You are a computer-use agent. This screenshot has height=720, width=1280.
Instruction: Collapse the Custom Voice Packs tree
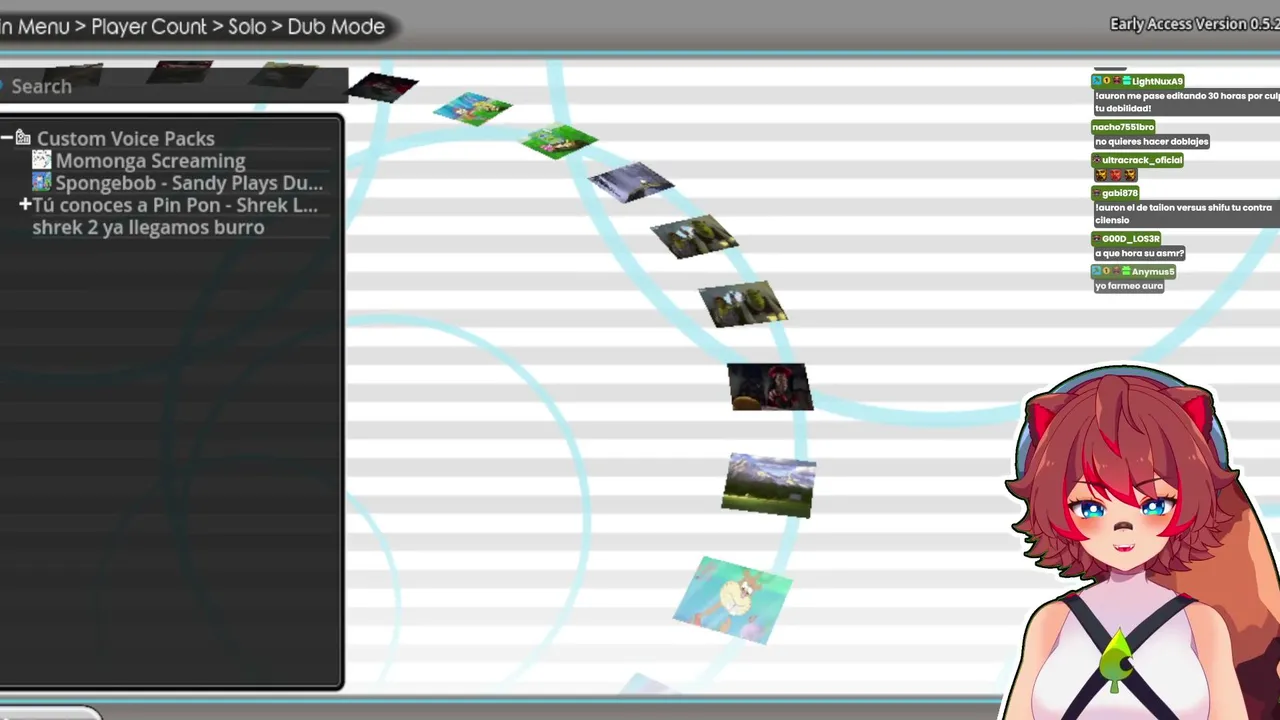tap(7, 138)
